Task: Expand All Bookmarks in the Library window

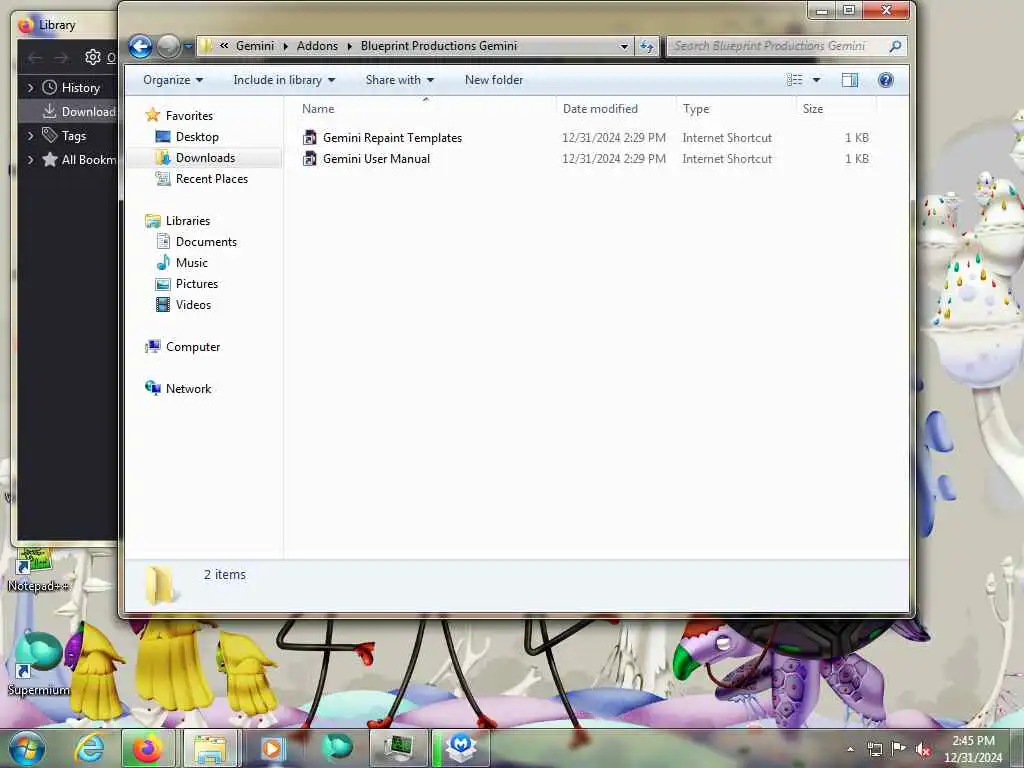Action: (x=30, y=159)
